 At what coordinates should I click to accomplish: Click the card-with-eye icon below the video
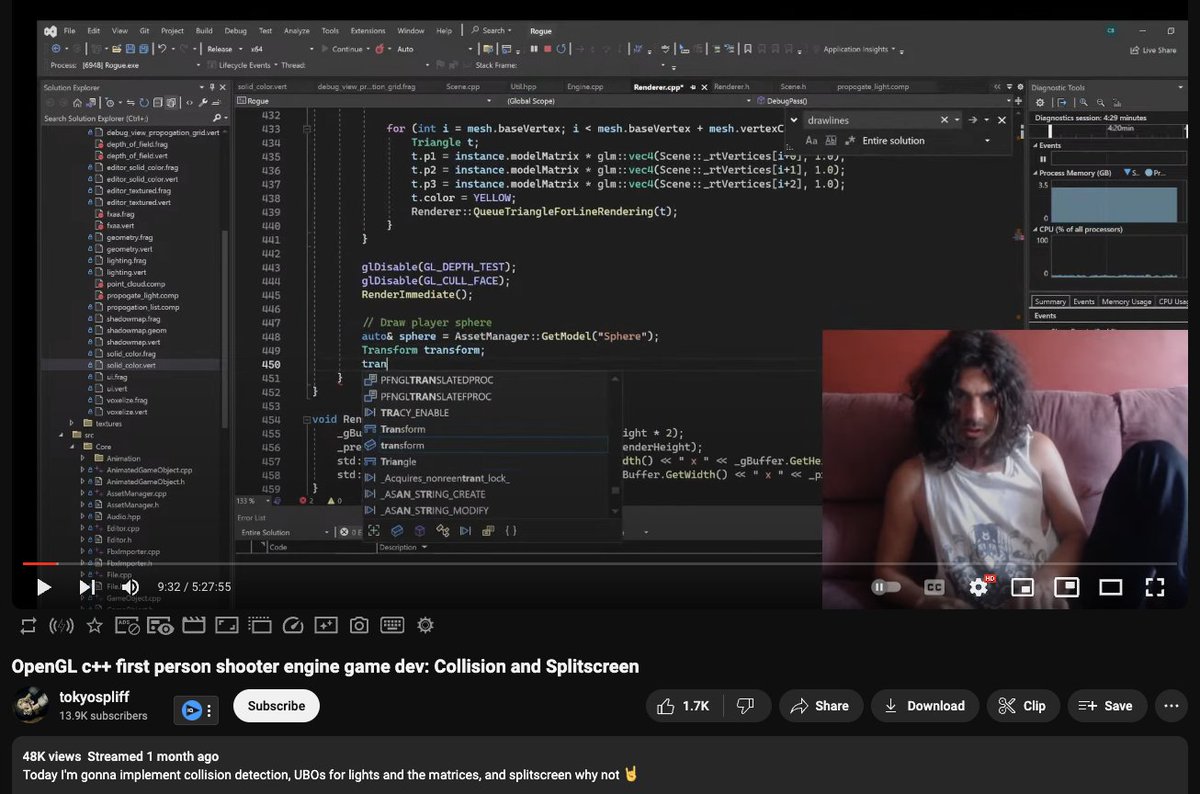click(x=160, y=626)
